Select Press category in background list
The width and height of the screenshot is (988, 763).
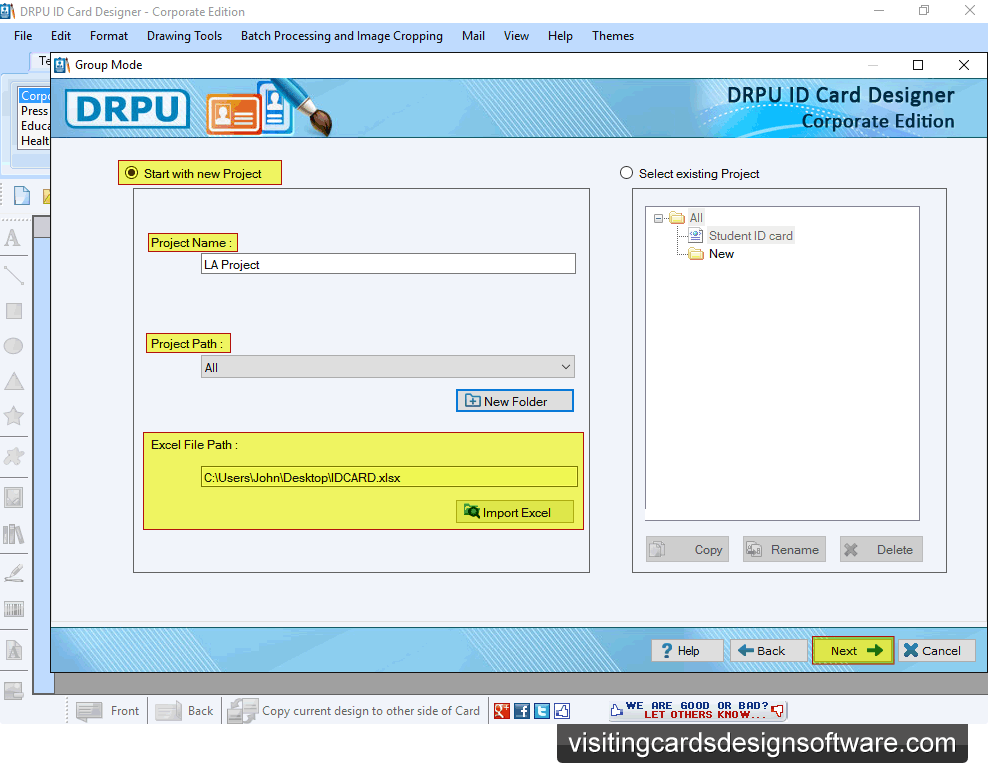[34, 111]
